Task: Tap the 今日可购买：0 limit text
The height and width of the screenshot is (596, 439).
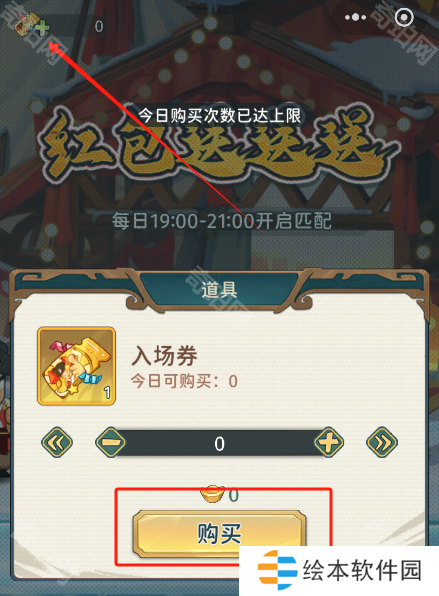Action: pos(184,381)
